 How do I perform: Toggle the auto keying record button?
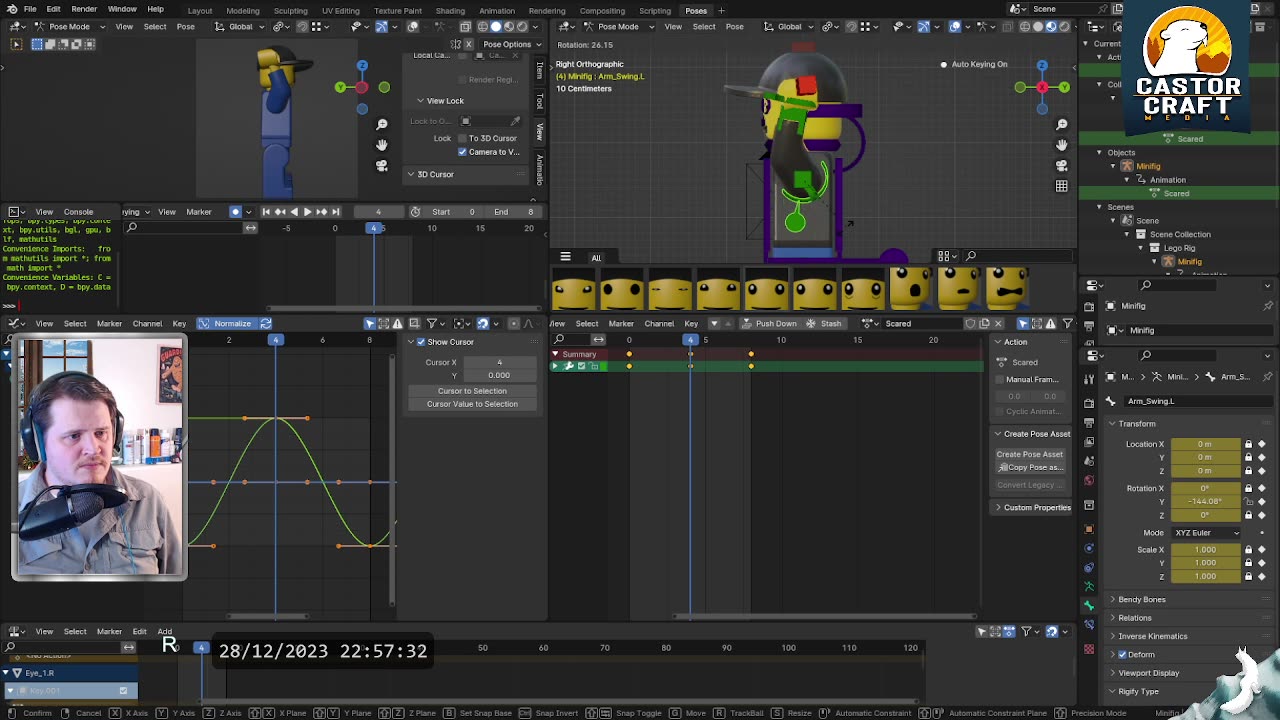(x=236, y=212)
